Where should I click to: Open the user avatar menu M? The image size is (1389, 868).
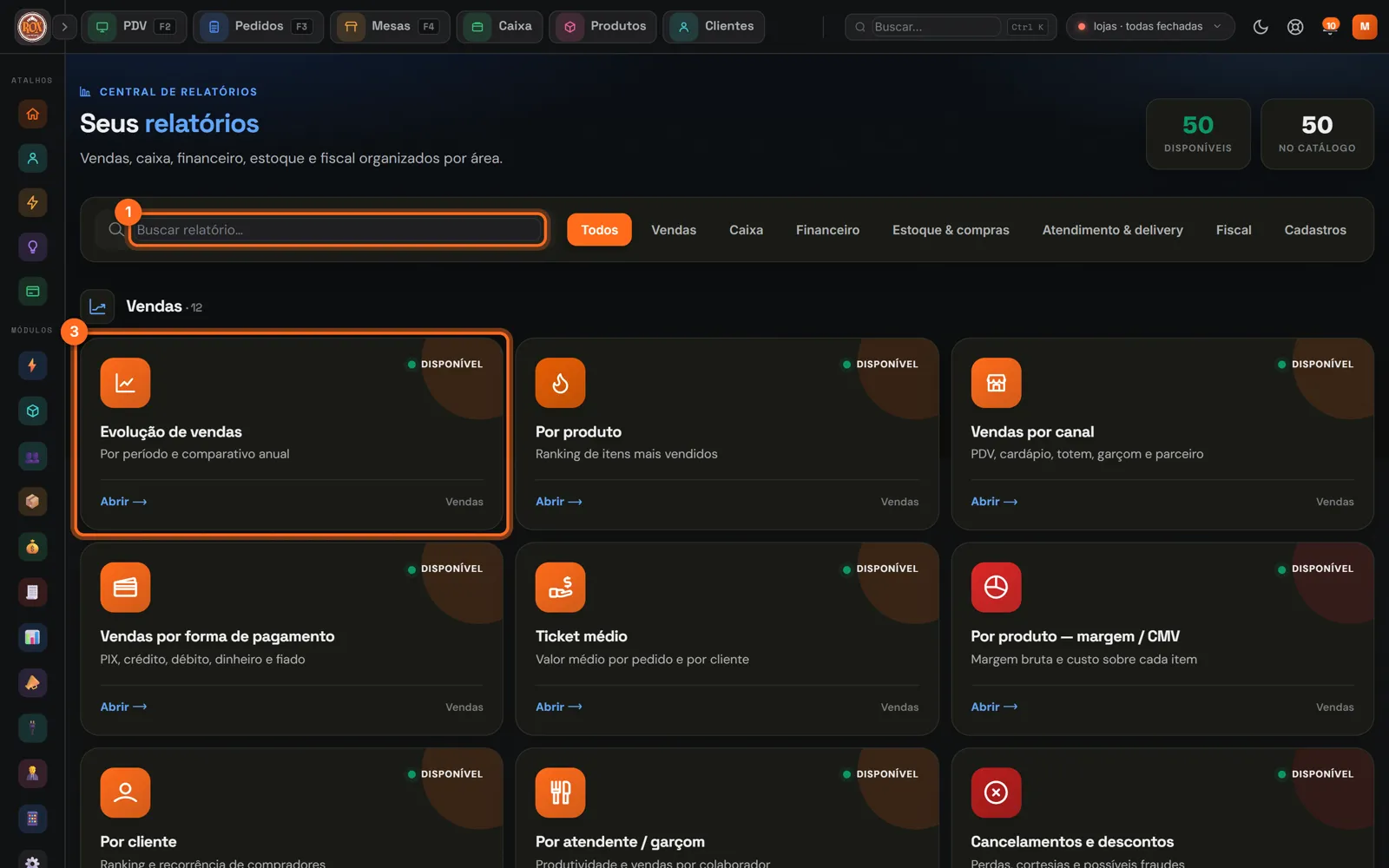click(x=1364, y=27)
